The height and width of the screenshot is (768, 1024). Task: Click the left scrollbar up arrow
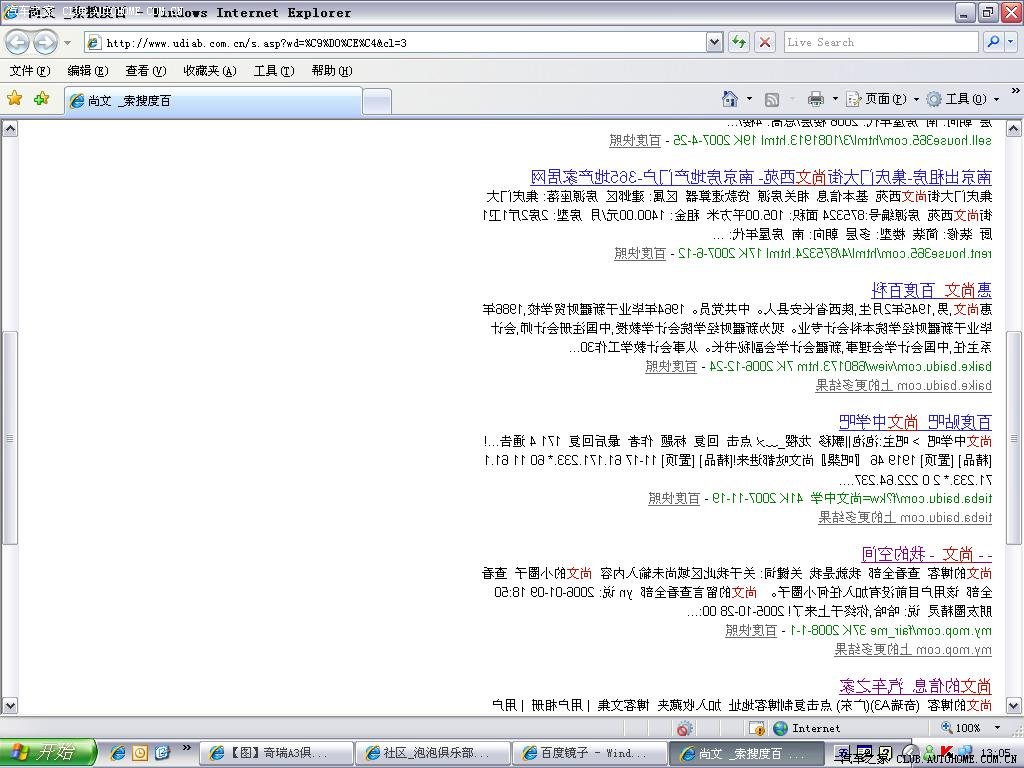pyautogui.click(x=10, y=129)
